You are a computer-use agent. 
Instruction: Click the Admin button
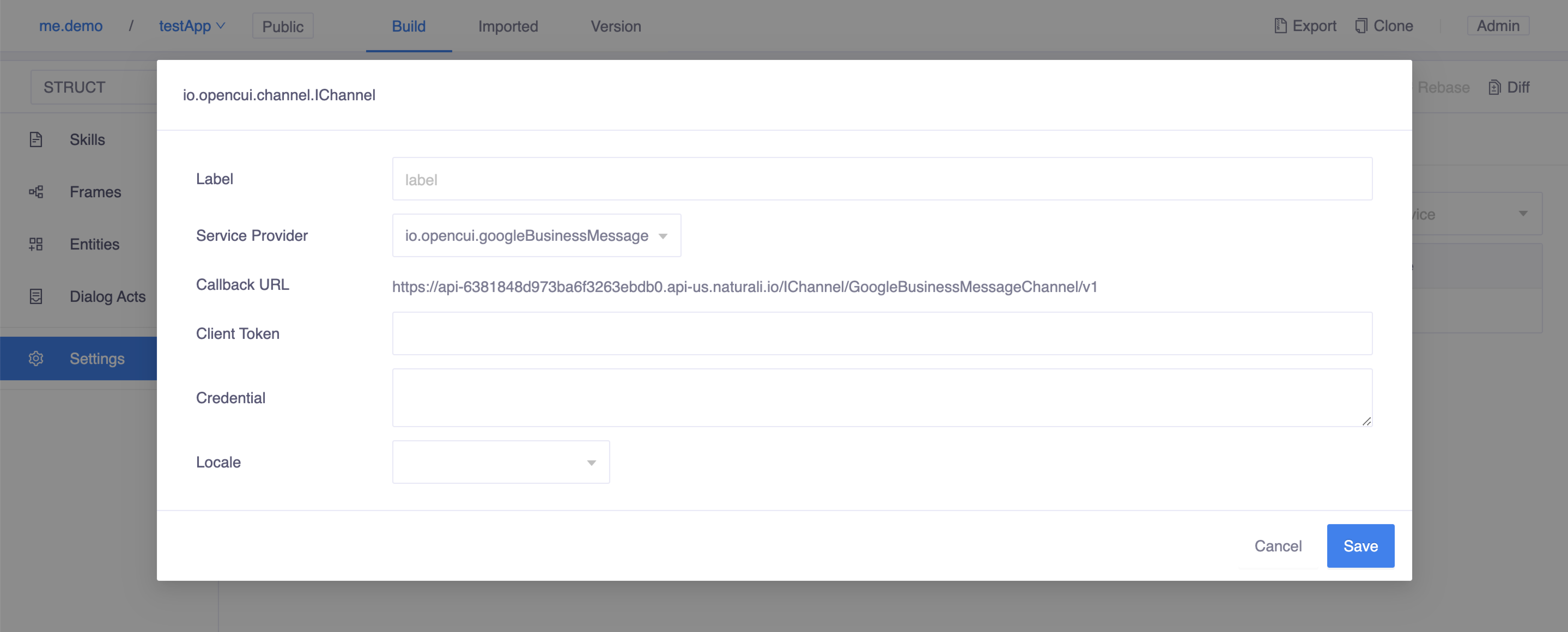coord(1497,26)
